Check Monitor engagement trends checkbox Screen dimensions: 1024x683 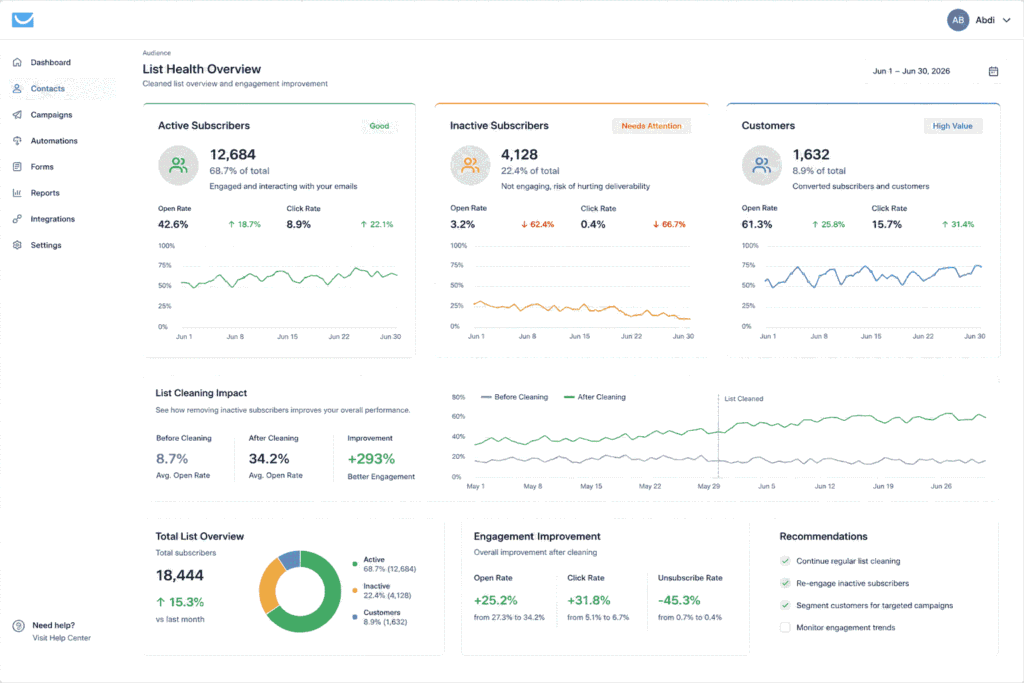(x=785, y=627)
